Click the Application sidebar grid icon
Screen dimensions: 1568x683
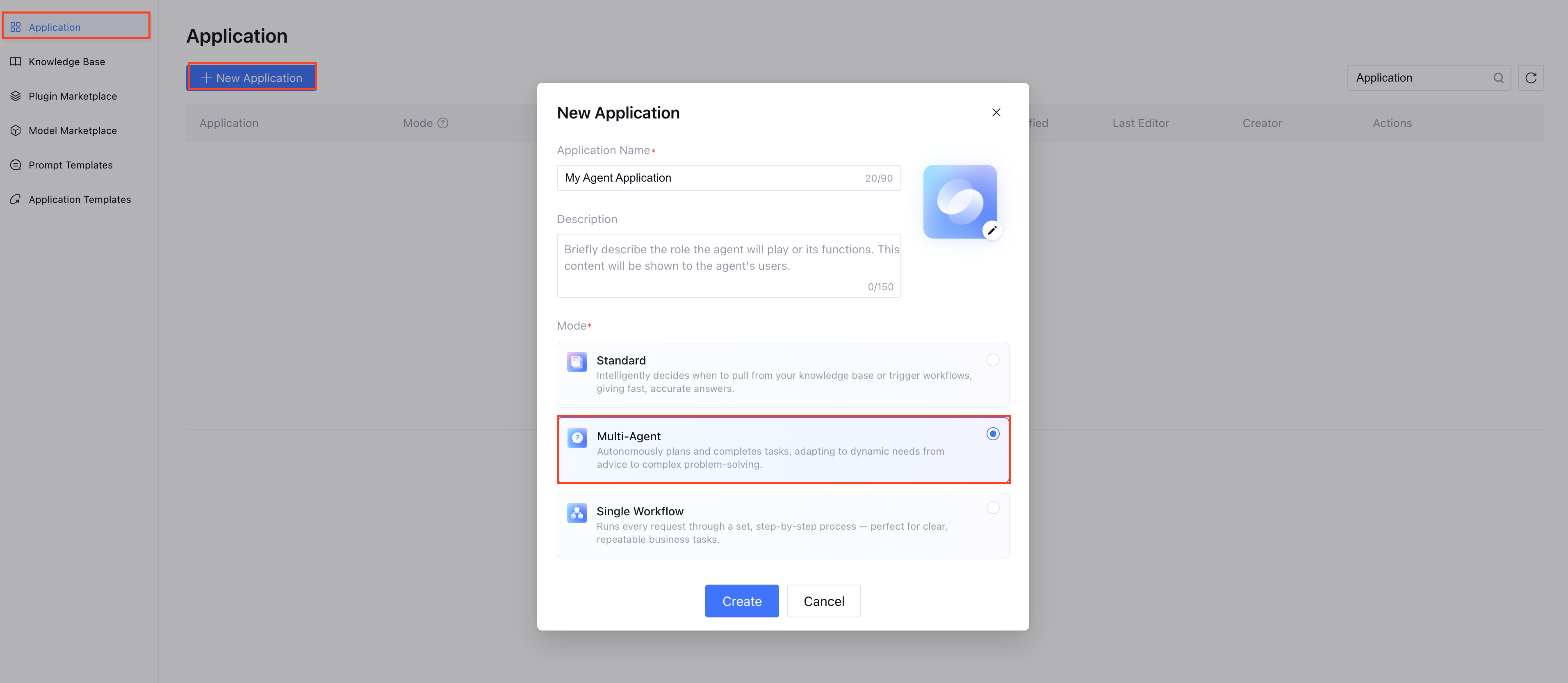tap(16, 27)
